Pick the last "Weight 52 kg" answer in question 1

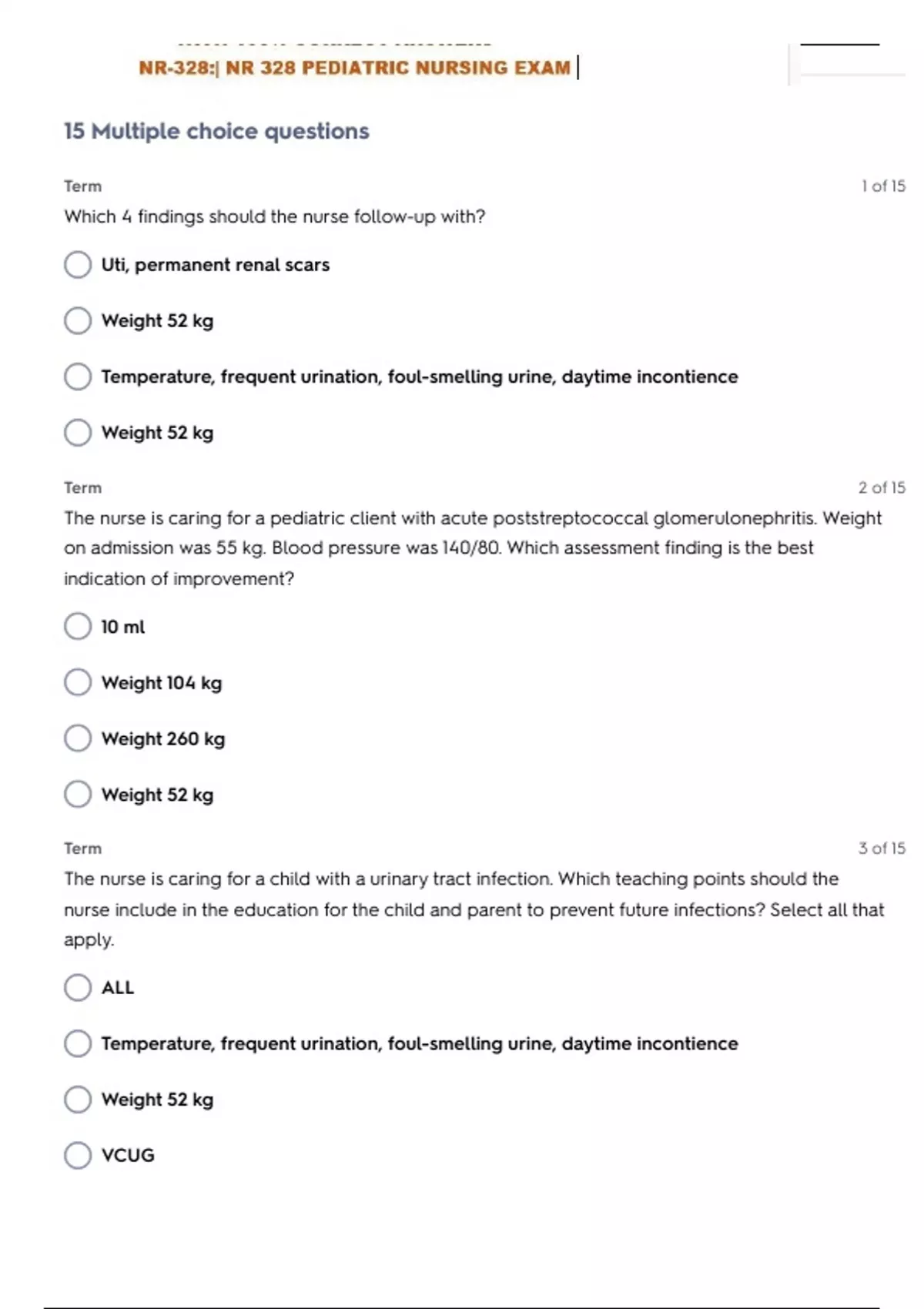point(78,433)
